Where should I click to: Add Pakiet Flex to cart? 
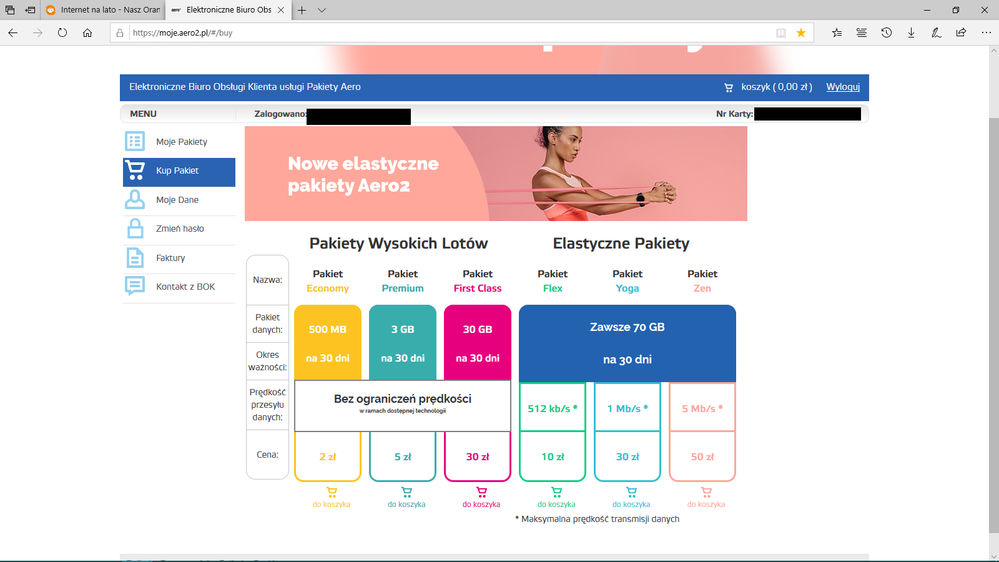click(x=556, y=497)
